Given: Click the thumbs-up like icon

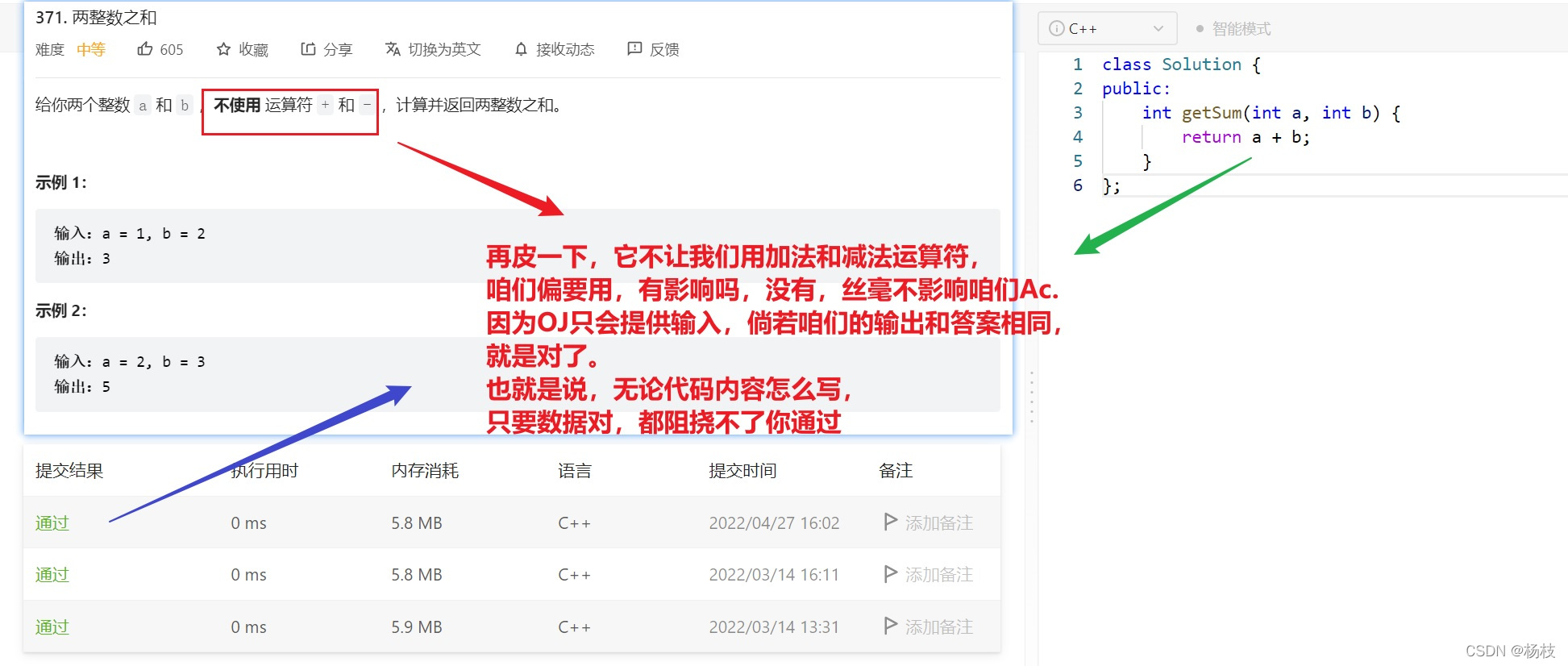Looking at the screenshot, I should (145, 49).
